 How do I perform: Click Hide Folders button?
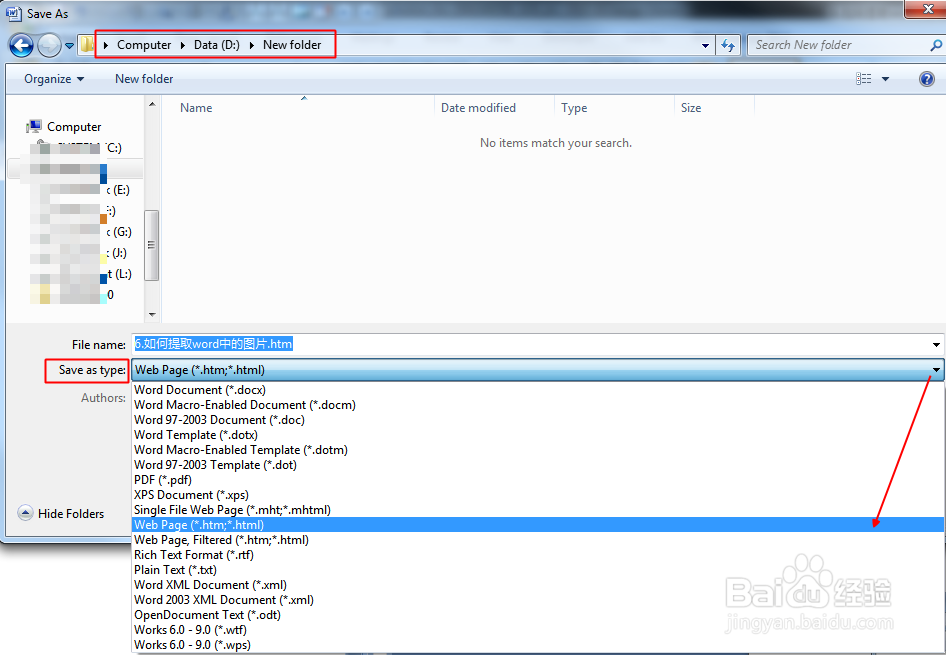61,514
